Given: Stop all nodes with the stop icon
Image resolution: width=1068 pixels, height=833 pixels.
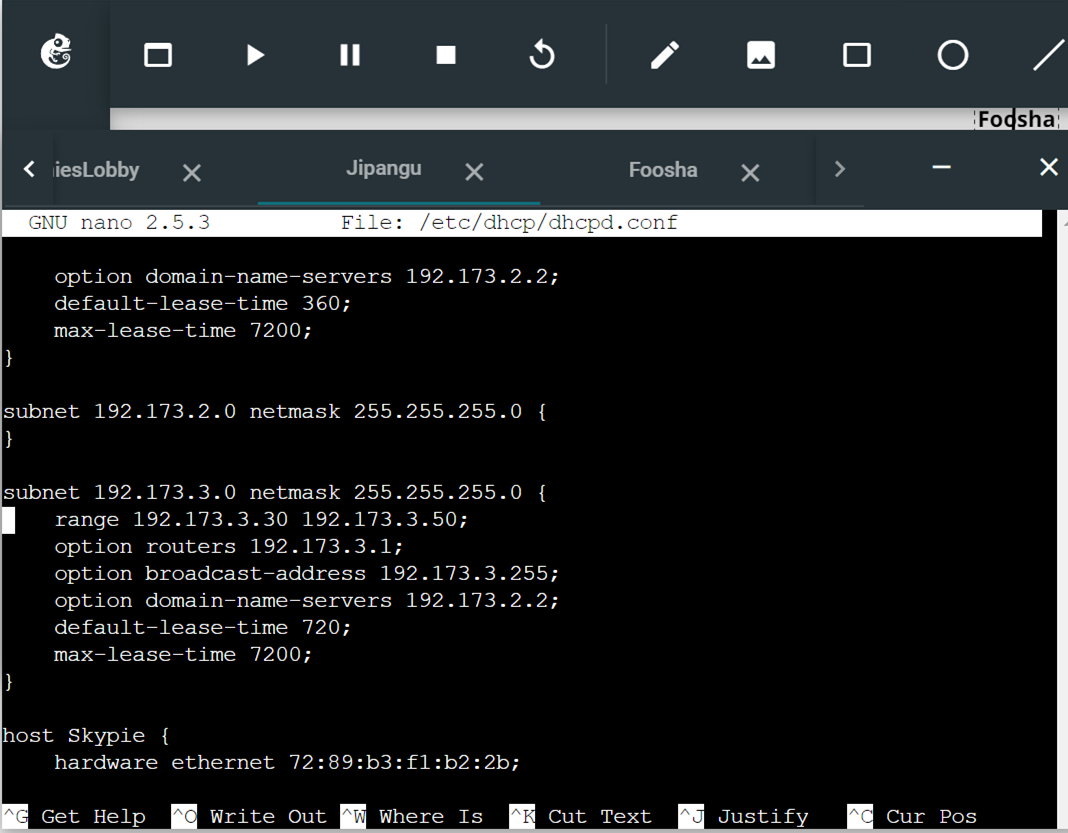Looking at the screenshot, I should pyautogui.click(x=446, y=55).
